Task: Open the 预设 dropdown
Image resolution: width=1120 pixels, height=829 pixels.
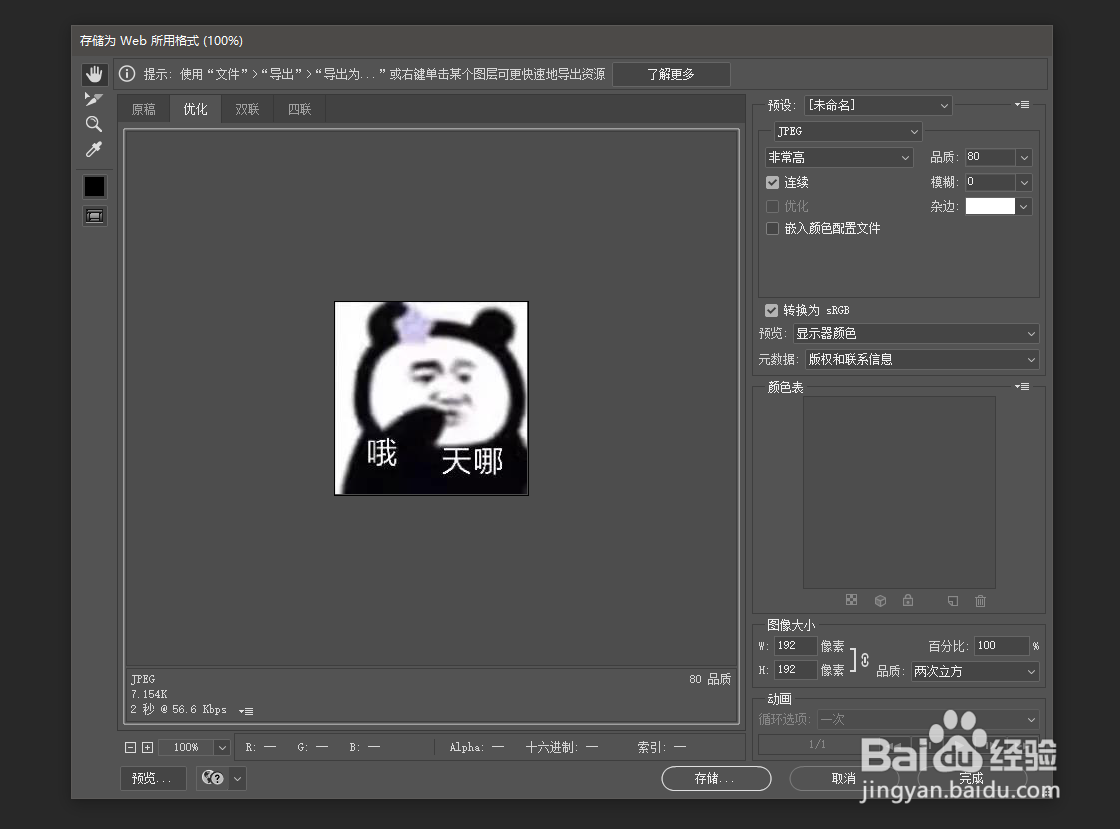Action: coord(879,105)
